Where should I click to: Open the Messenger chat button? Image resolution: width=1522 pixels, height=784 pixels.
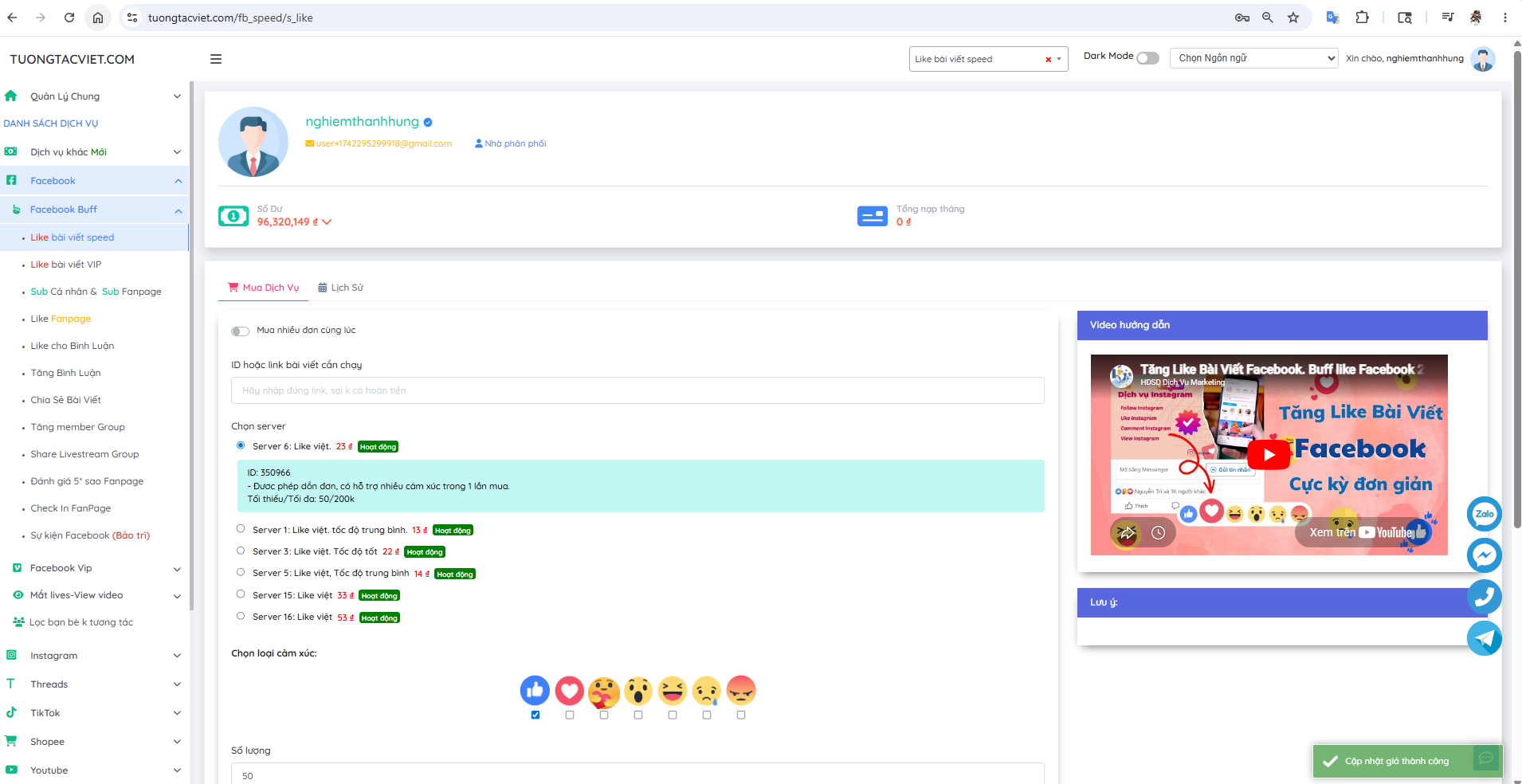[1484, 555]
